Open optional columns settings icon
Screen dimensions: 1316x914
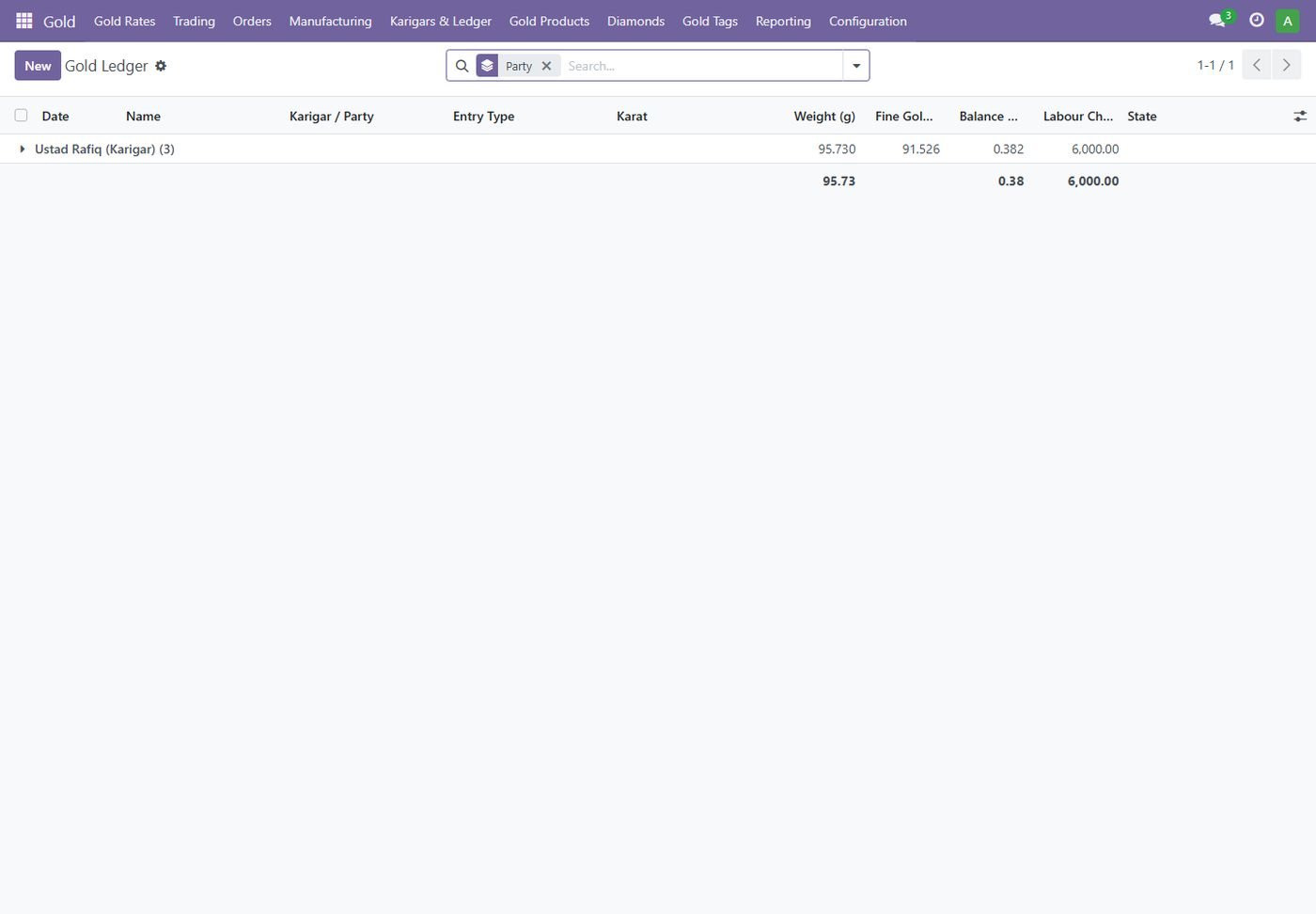[x=1300, y=116]
